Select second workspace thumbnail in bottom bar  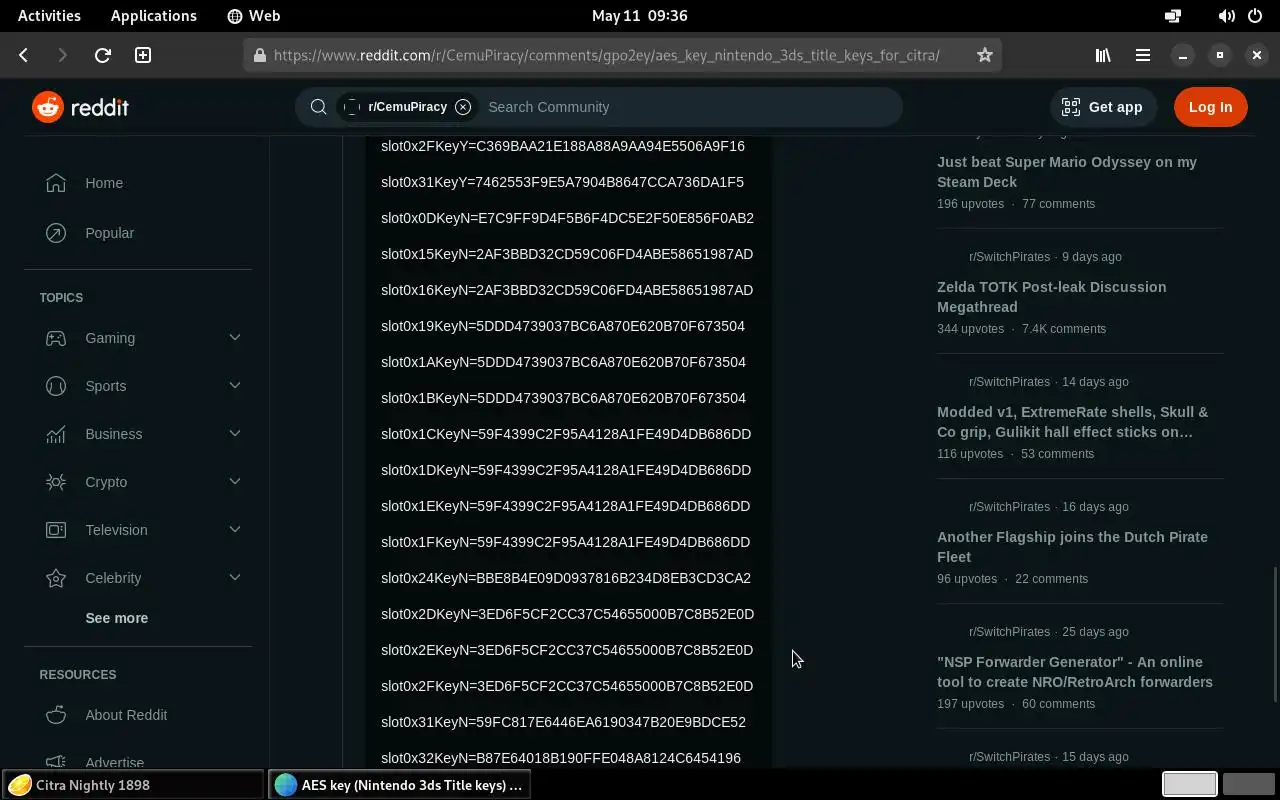[1249, 785]
